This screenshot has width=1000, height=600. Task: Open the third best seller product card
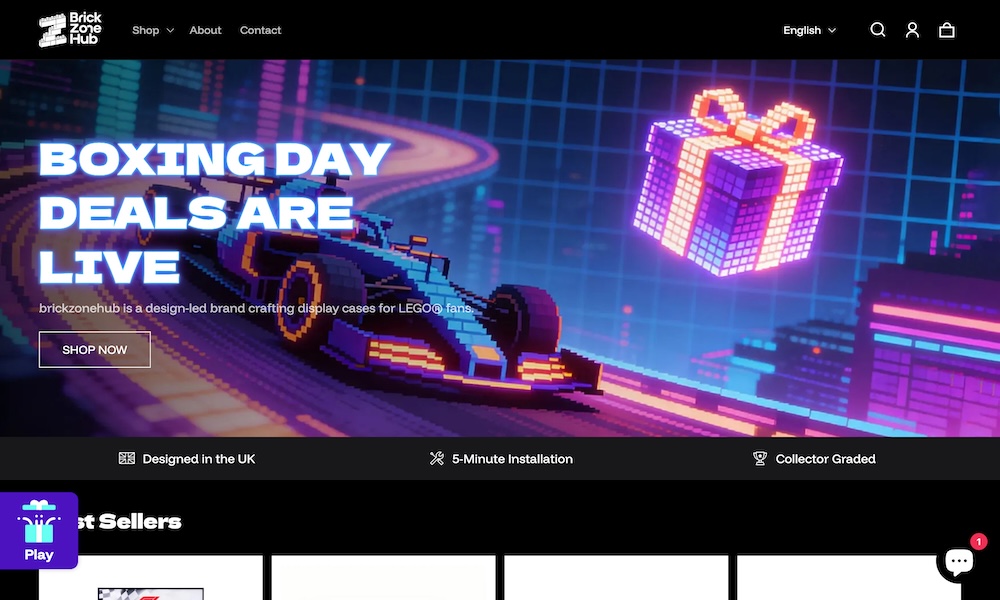point(616,578)
